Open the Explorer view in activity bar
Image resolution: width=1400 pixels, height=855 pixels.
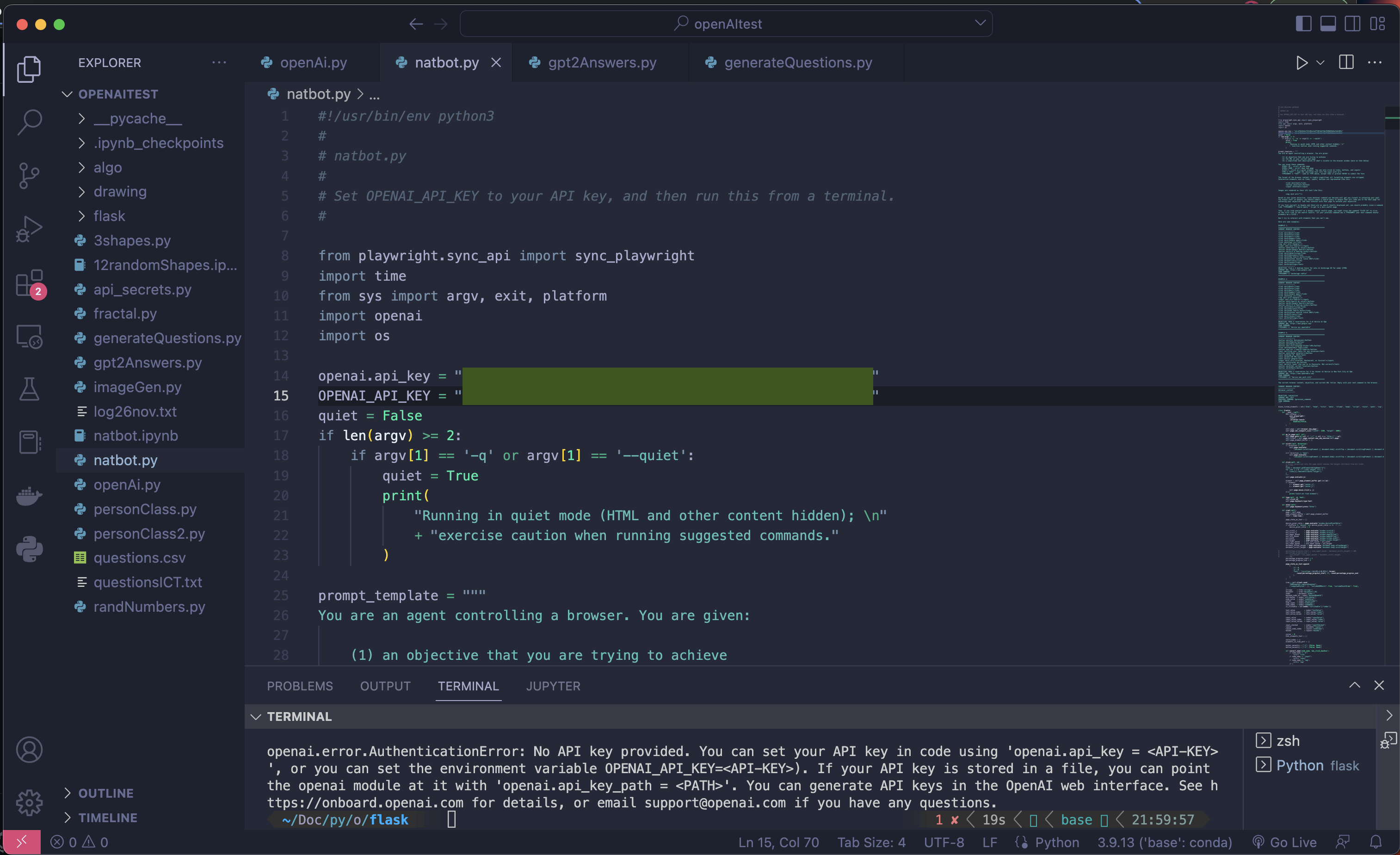[29, 69]
